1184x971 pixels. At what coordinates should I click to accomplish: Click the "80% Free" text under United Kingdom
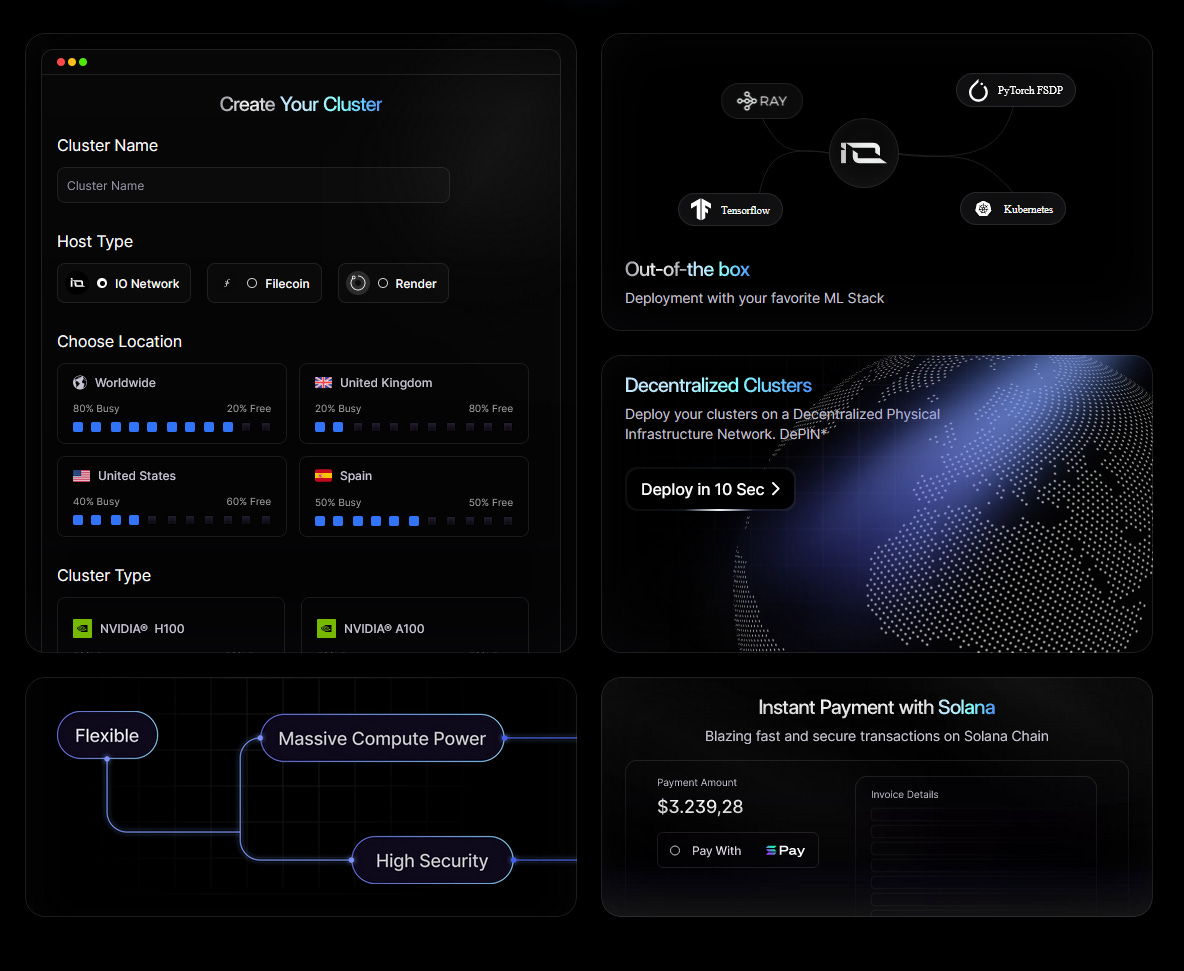[491, 408]
